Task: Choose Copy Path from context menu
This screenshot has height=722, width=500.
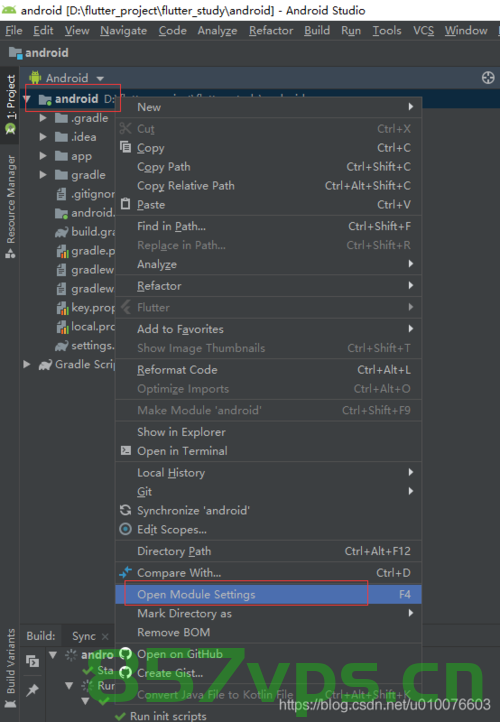Action: tap(268, 167)
